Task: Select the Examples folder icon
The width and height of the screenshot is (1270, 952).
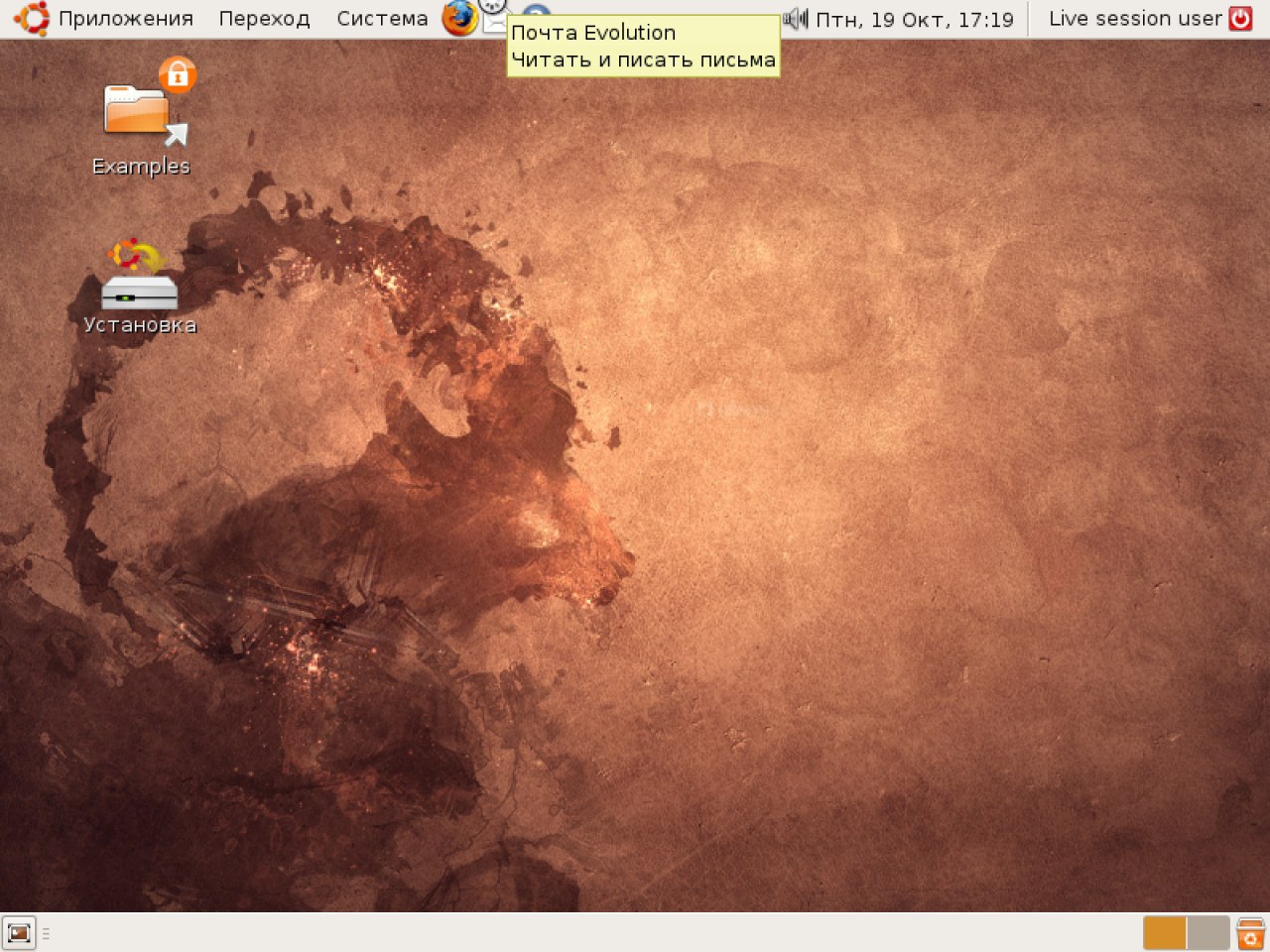Action: pyautogui.click(x=141, y=117)
